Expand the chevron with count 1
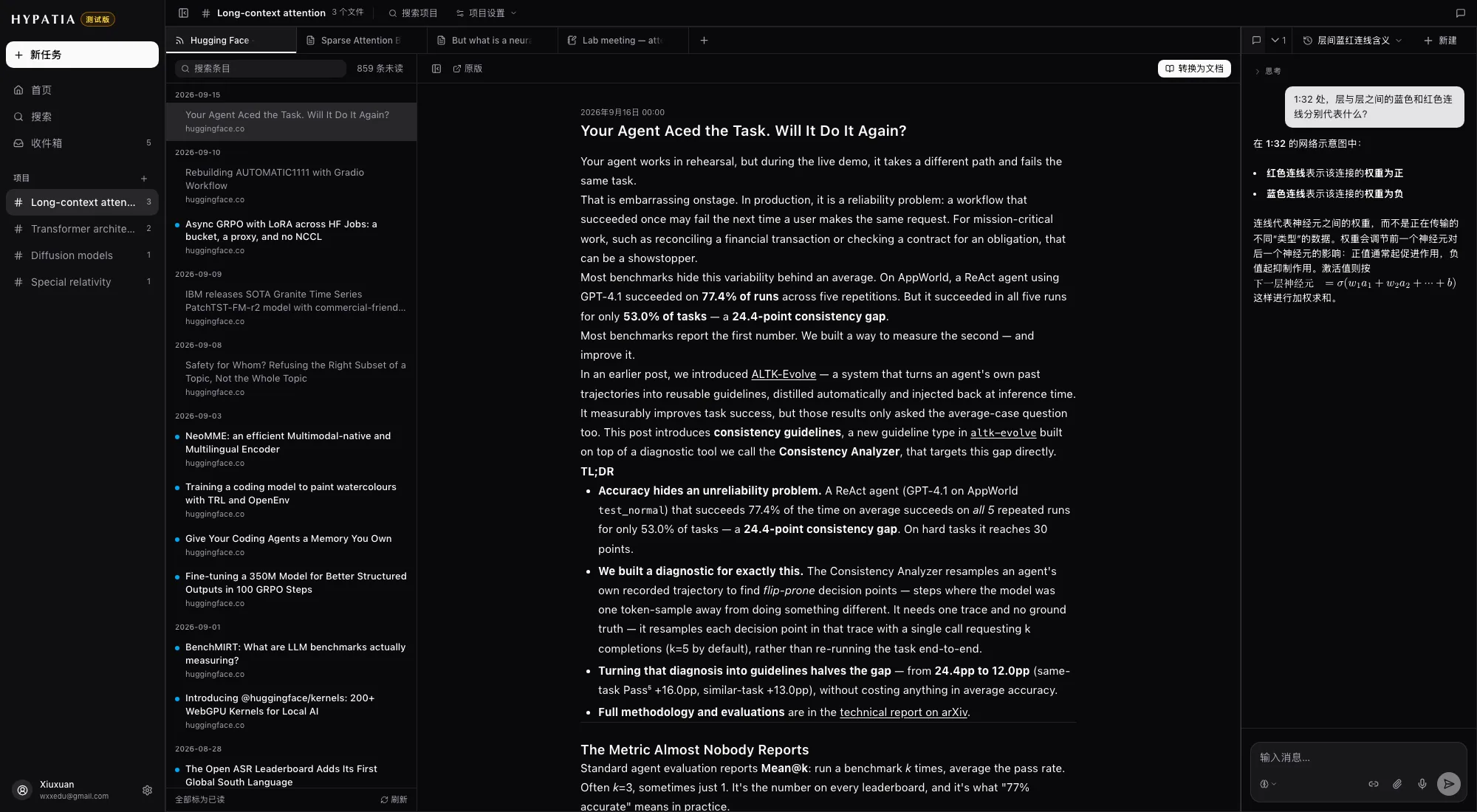 point(1278,41)
